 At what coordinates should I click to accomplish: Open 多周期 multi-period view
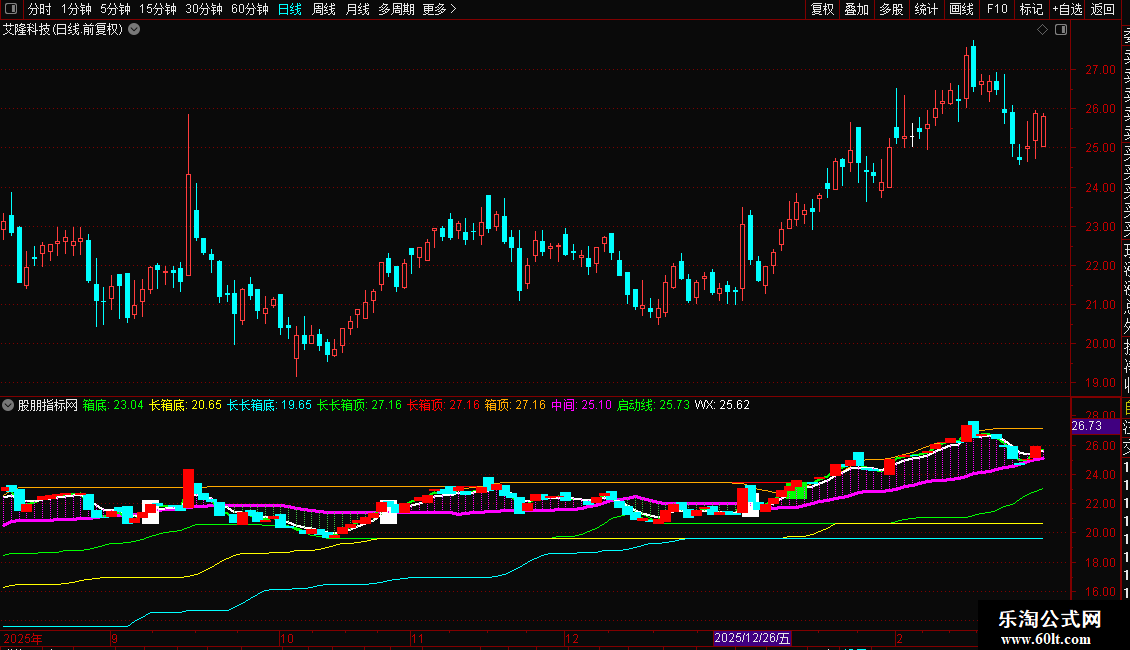click(396, 9)
